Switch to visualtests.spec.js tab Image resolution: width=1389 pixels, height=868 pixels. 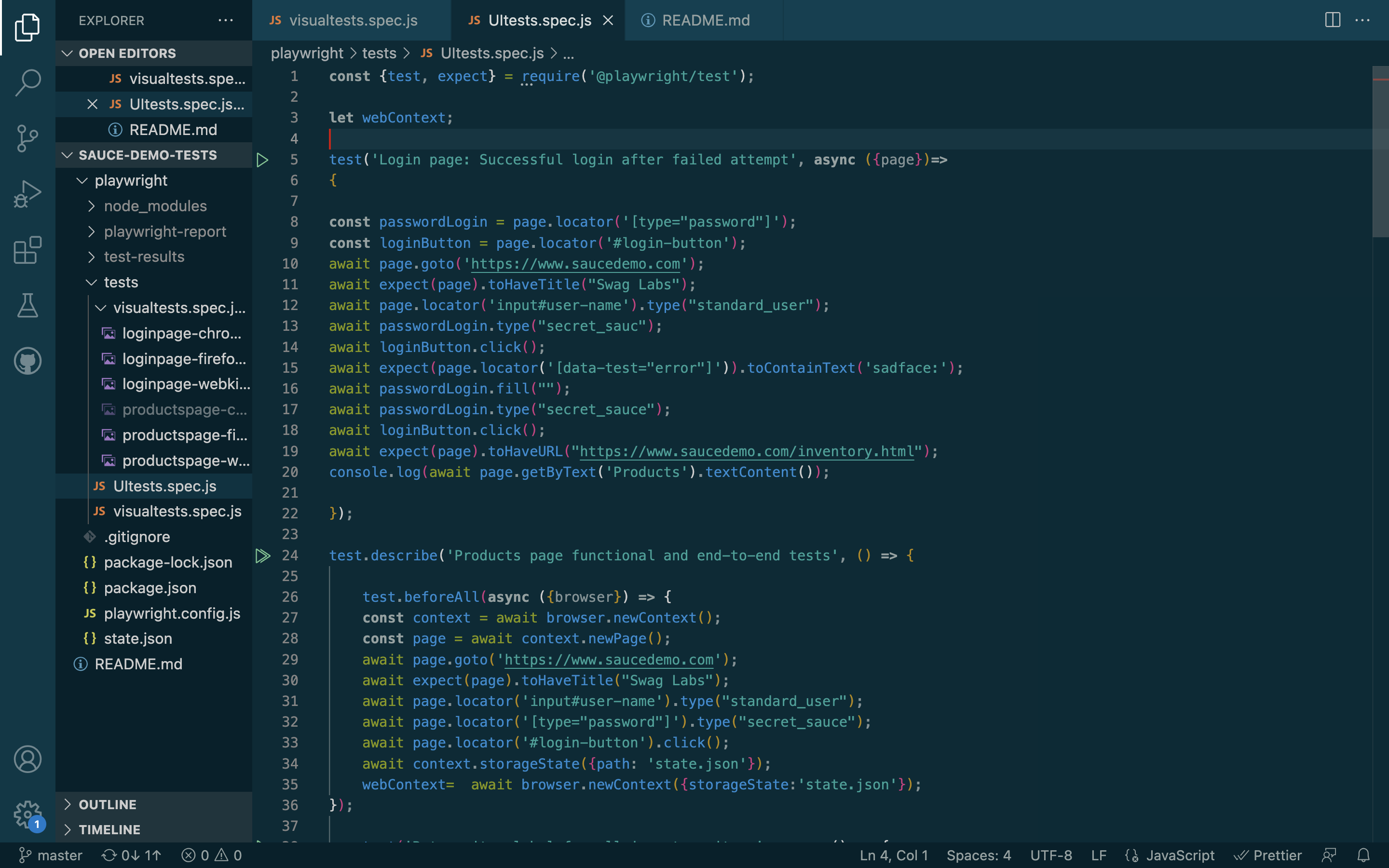(353, 20)
